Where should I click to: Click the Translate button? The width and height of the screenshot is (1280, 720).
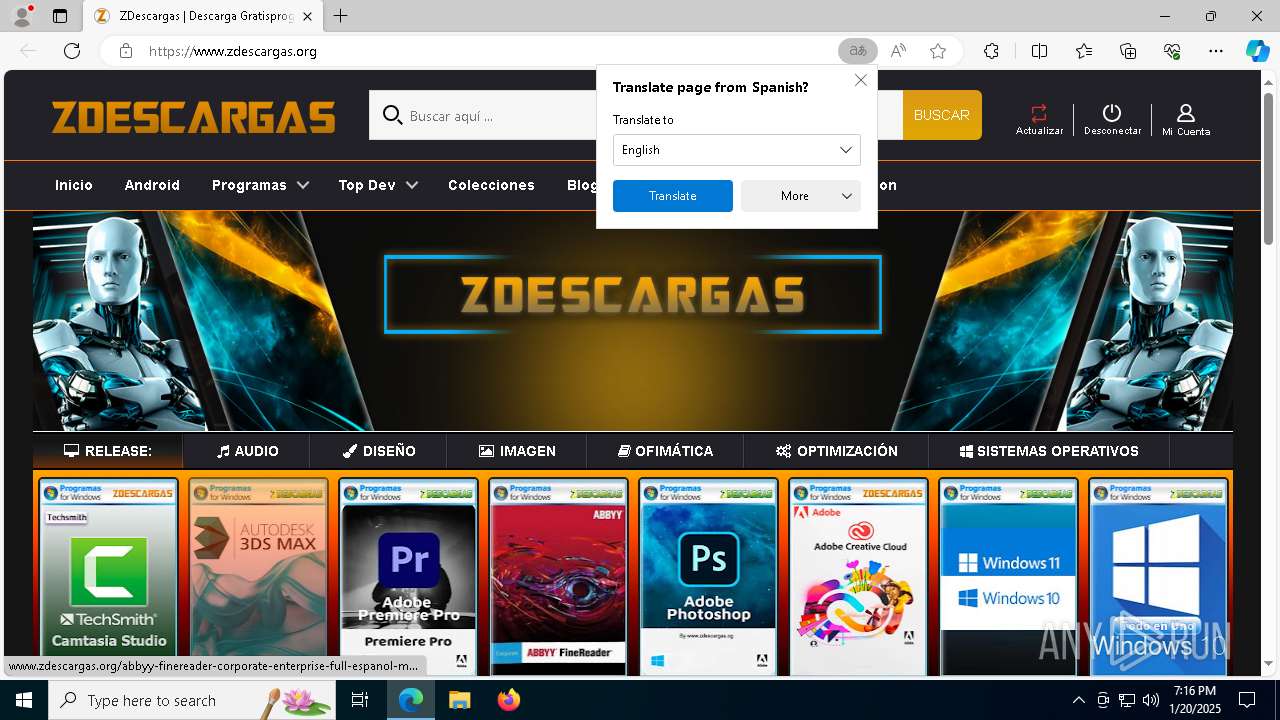[x=672, y=196]
